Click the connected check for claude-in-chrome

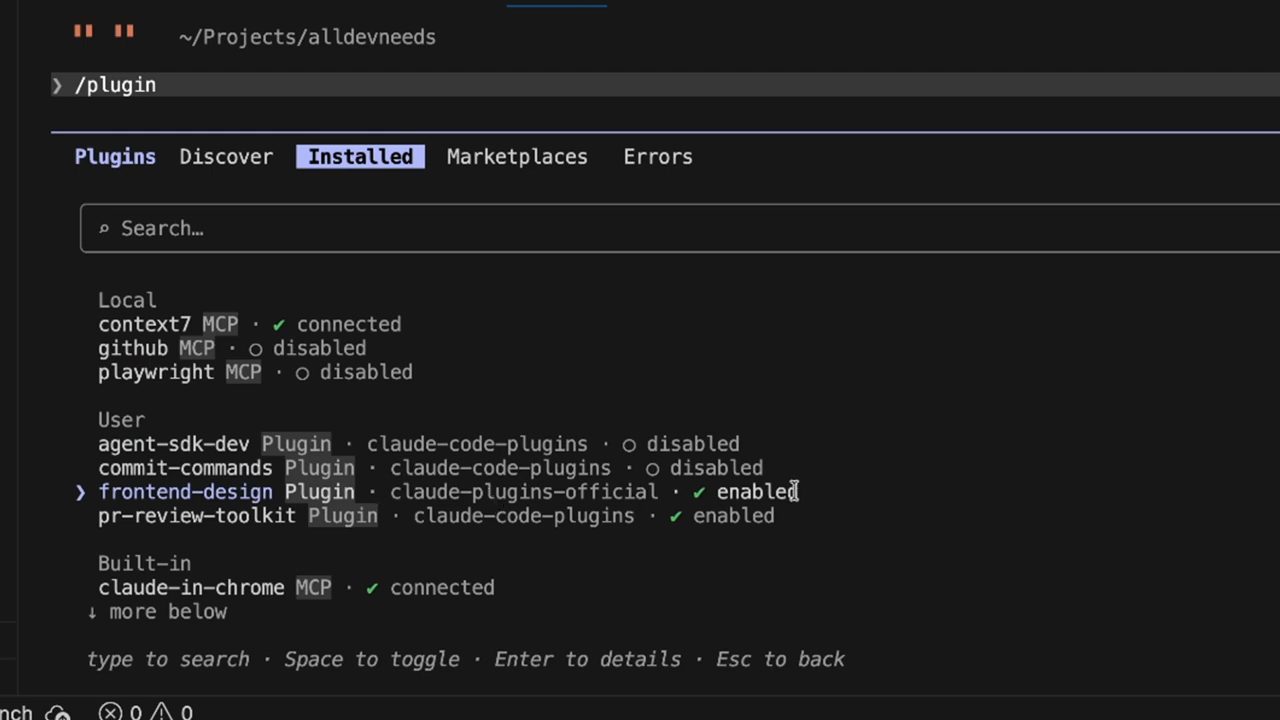coord(372,588)
